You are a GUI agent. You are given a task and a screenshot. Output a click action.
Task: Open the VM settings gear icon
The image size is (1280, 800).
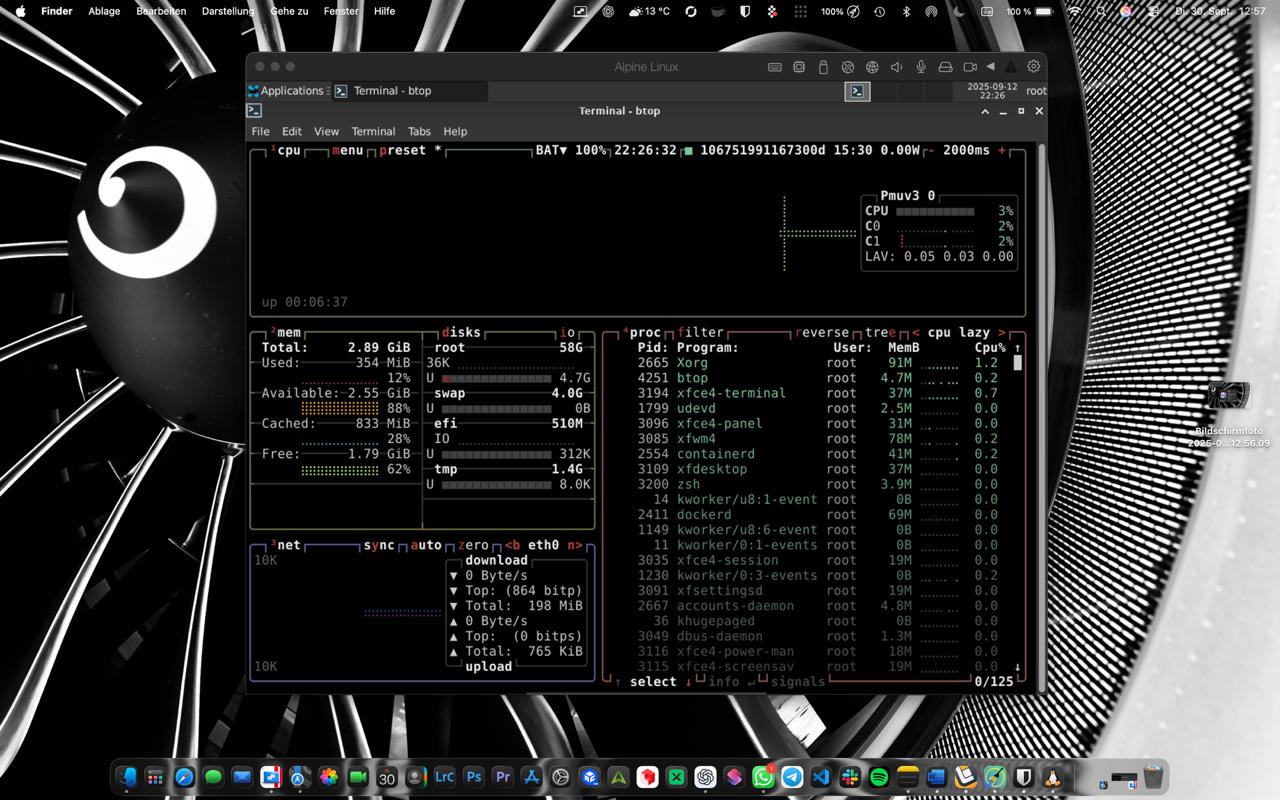pos(1034,67)
